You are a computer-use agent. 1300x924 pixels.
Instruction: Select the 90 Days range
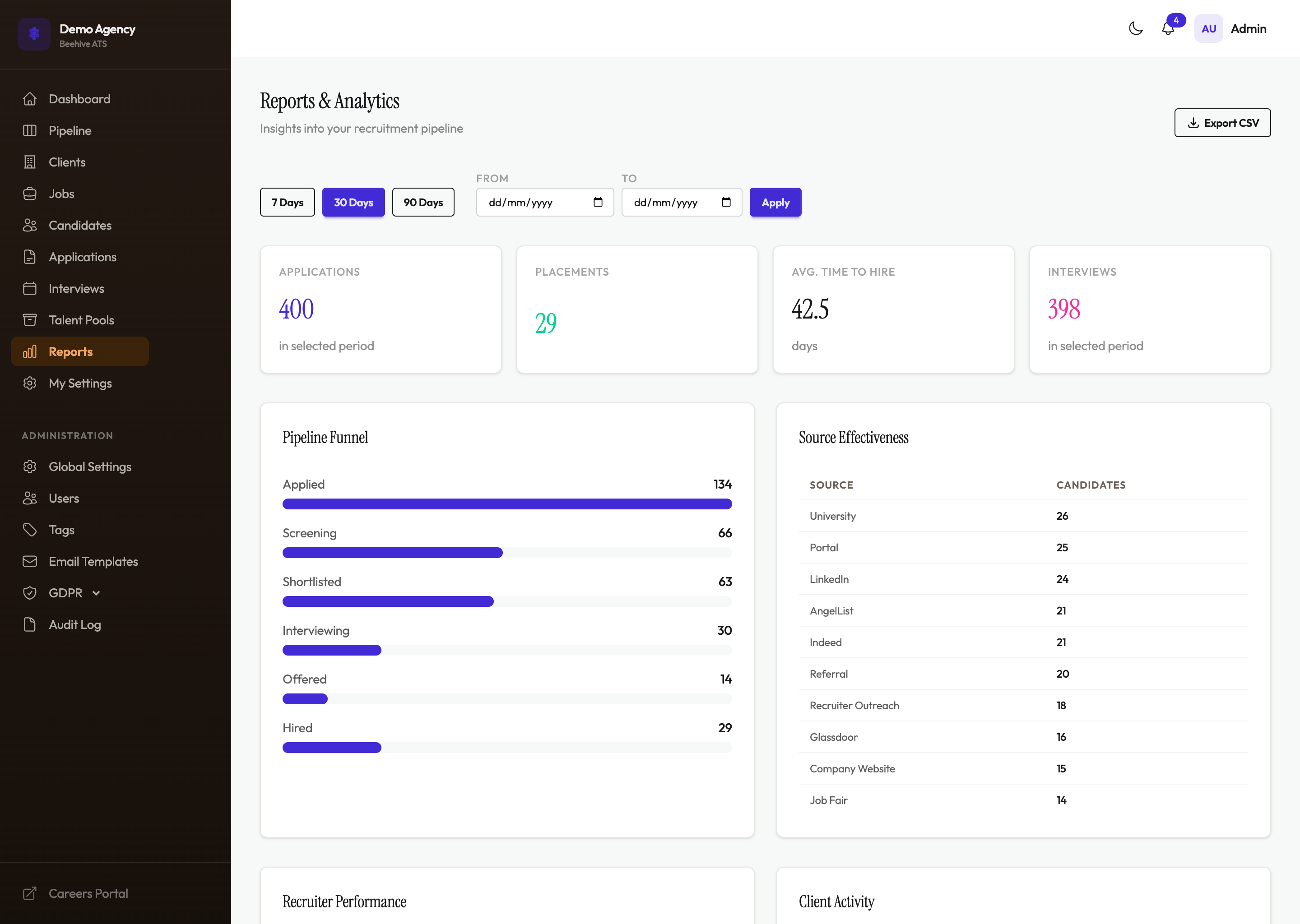click(423, 202)
